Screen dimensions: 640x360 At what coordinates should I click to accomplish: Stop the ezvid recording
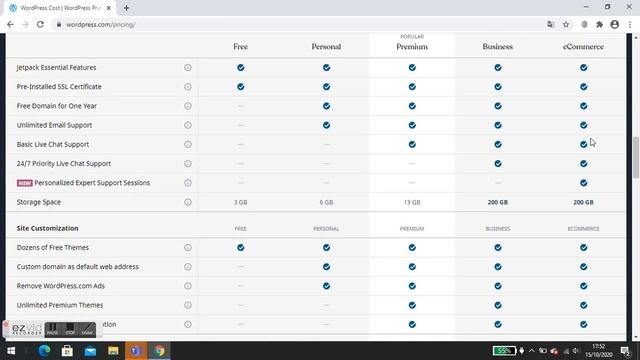pos(70,329)
